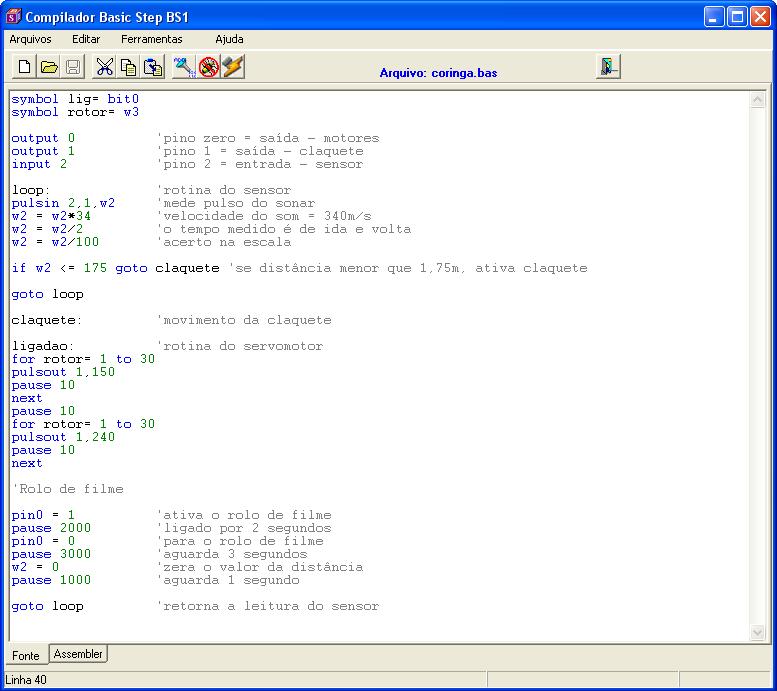The height and width of the screenshot is (691, 777).
Task: Click the comment 'aguarda 3 segundos'
Action: click(x=232, y=554)
